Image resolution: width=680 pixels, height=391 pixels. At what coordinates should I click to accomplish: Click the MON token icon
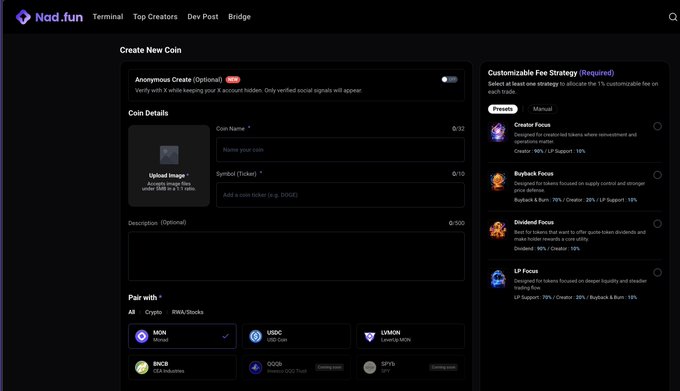click(142, 336)
